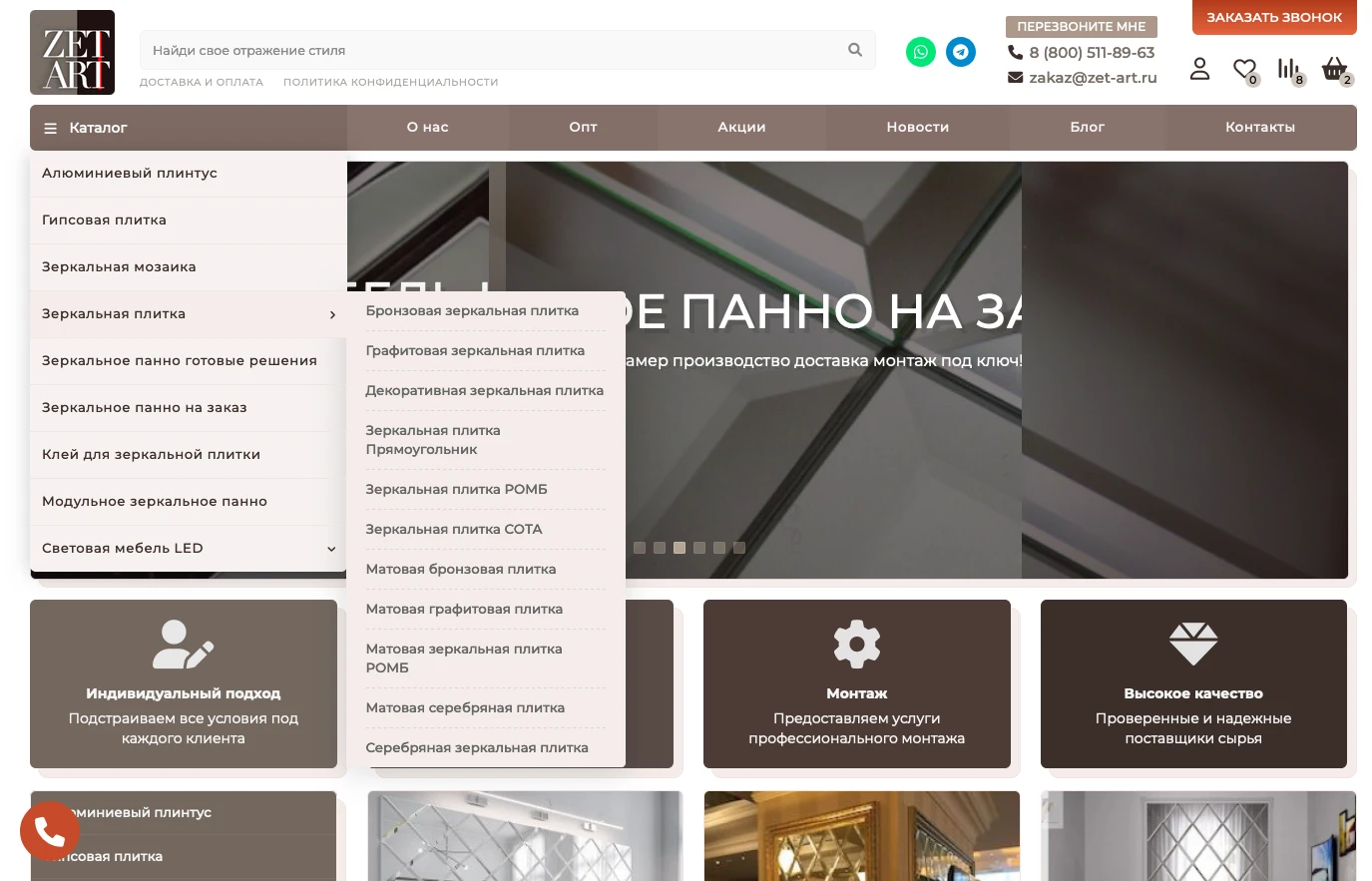Jump to the last banner slide dot

click(x=739, y=548)
